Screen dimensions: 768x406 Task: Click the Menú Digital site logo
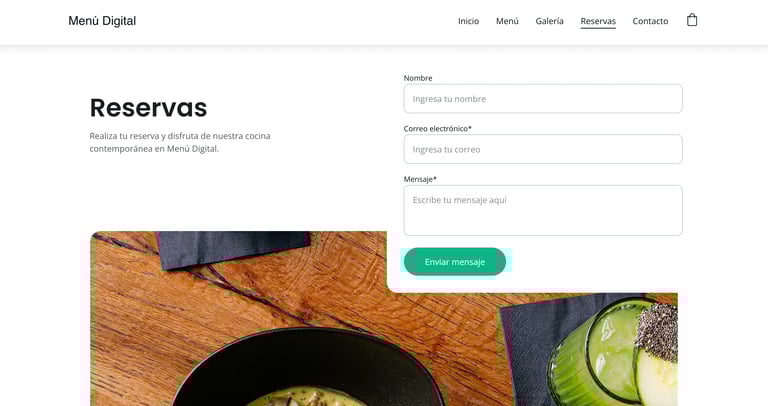click(x=102, y=21)
